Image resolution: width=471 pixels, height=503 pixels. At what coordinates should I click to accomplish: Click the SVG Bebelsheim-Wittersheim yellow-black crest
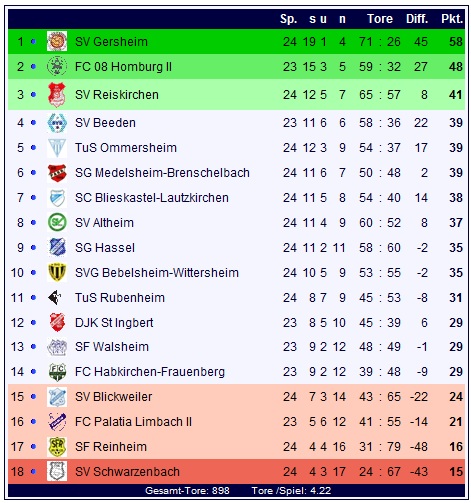(x=57, y=272)
